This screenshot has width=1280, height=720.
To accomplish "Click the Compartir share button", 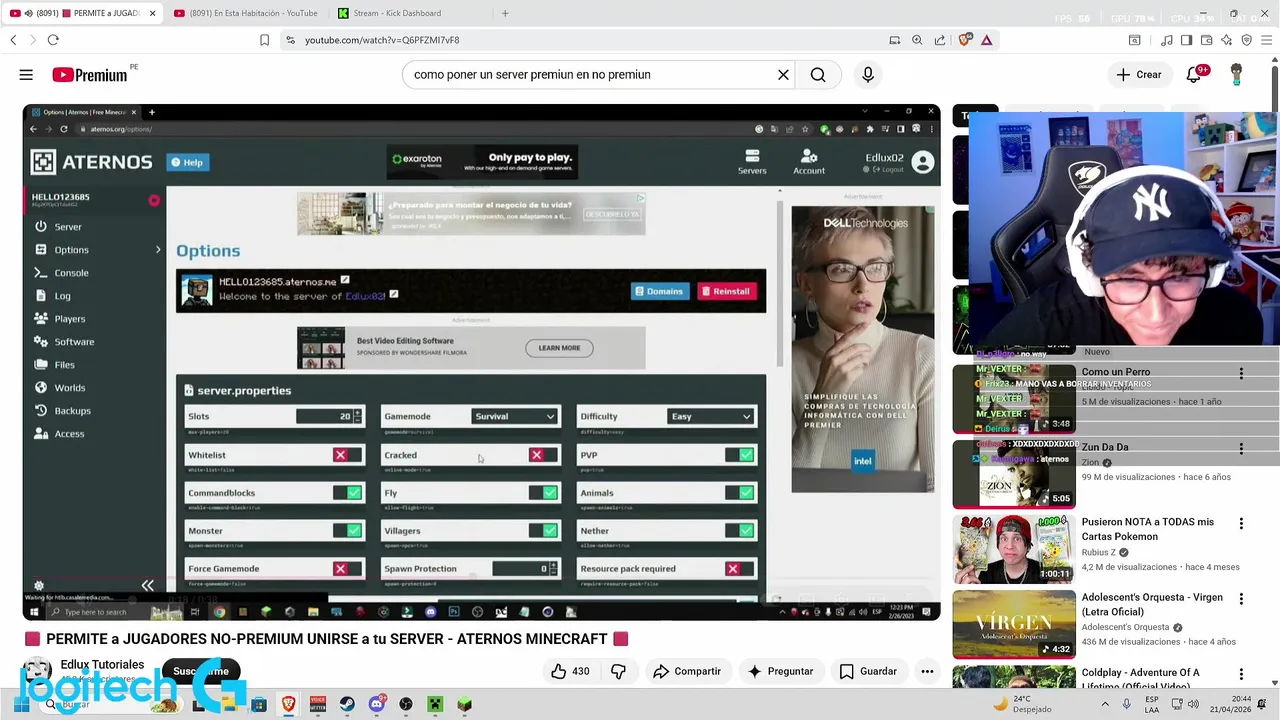I will click(x=687, y=671).
